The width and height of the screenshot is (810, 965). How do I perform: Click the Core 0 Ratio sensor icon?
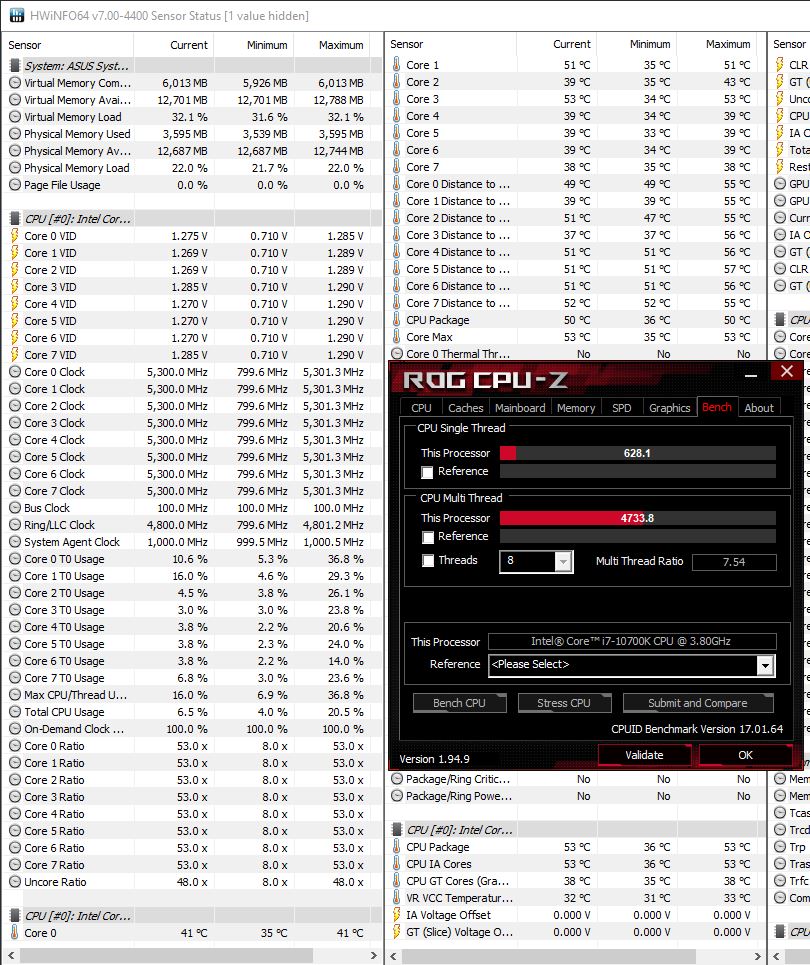point(15,746)
